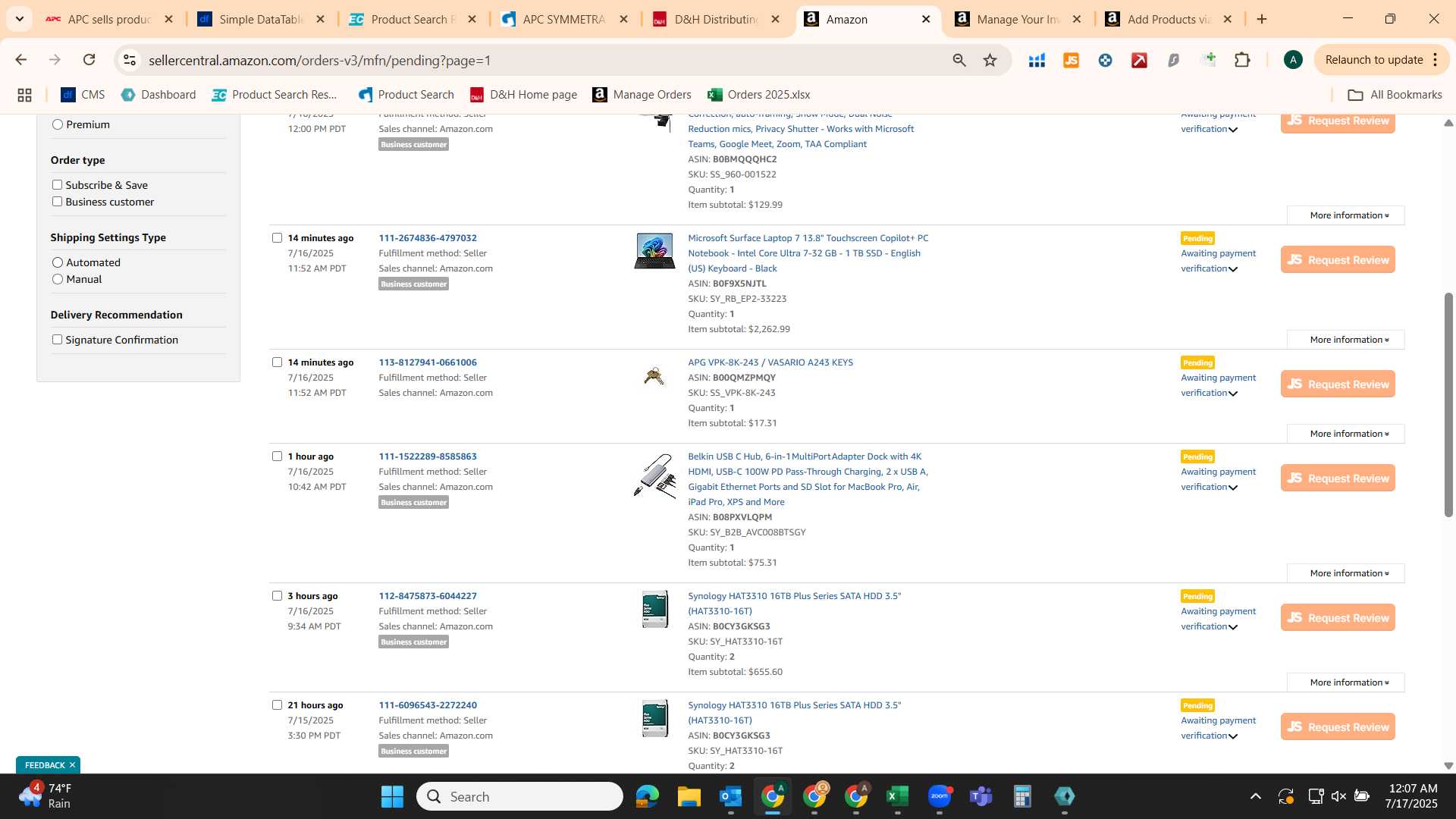Viewport: 1456px width, 819px height.
Task: Click the volume muted tray icon
Action: 1338,796
